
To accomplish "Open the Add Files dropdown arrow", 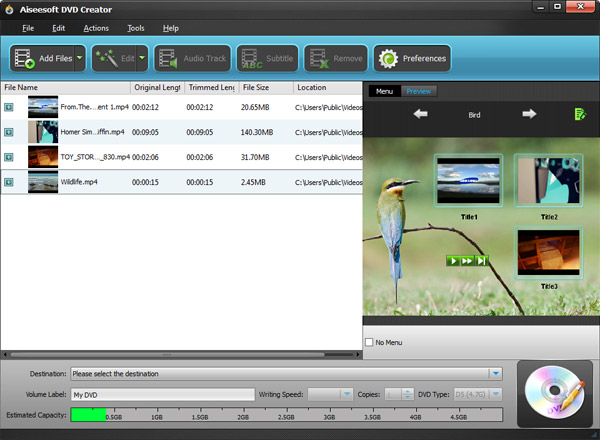I will point(80,58).
